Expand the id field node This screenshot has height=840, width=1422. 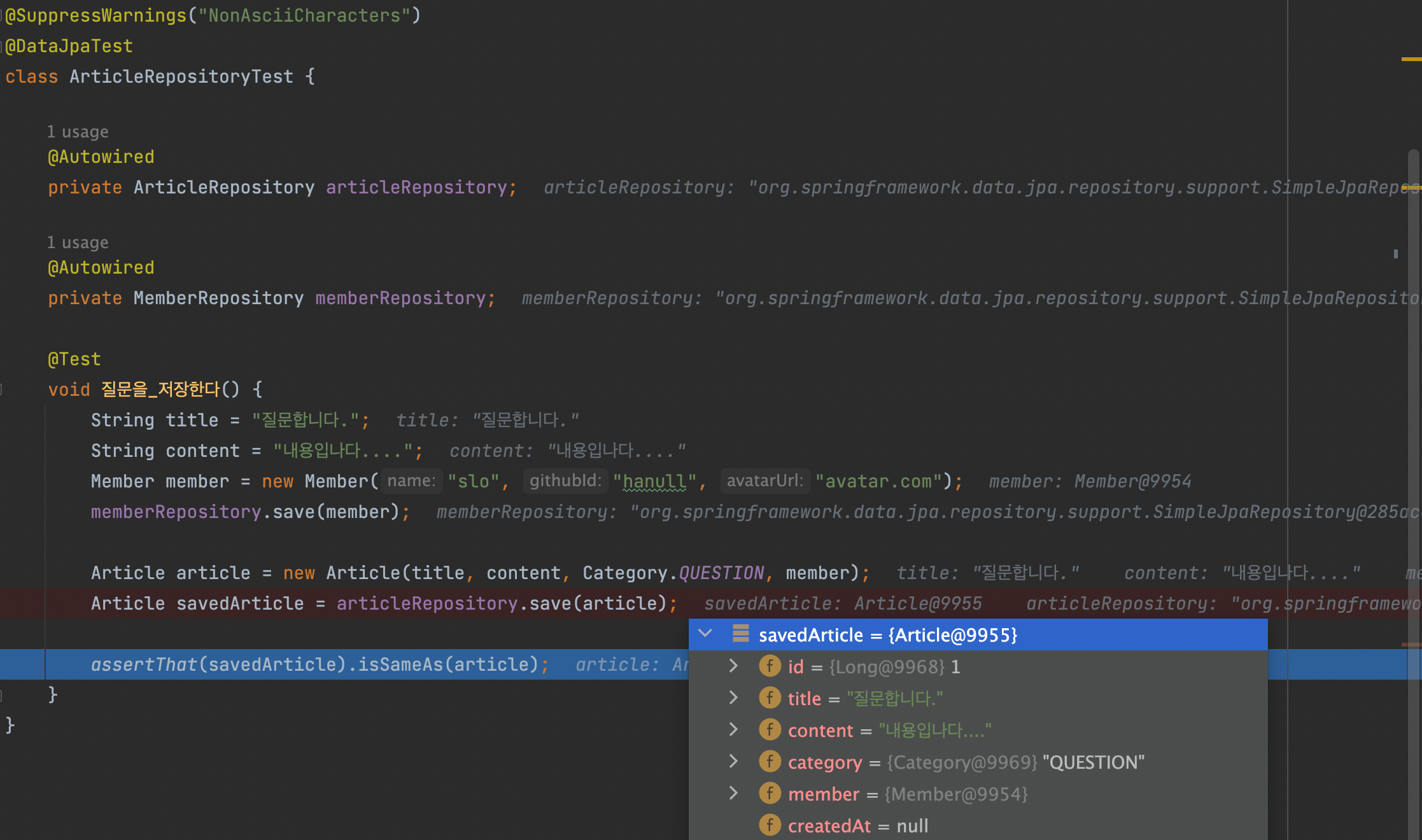[733, 666]
